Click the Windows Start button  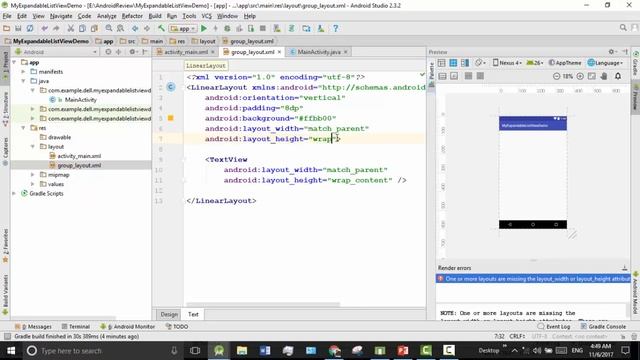coord(11,351)
